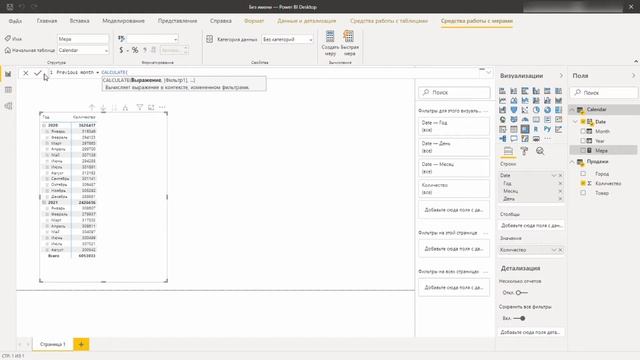Toggle the Сохранить все фильтры switch
Viewport: 640px width, 360px height.
tap(520, 318)
